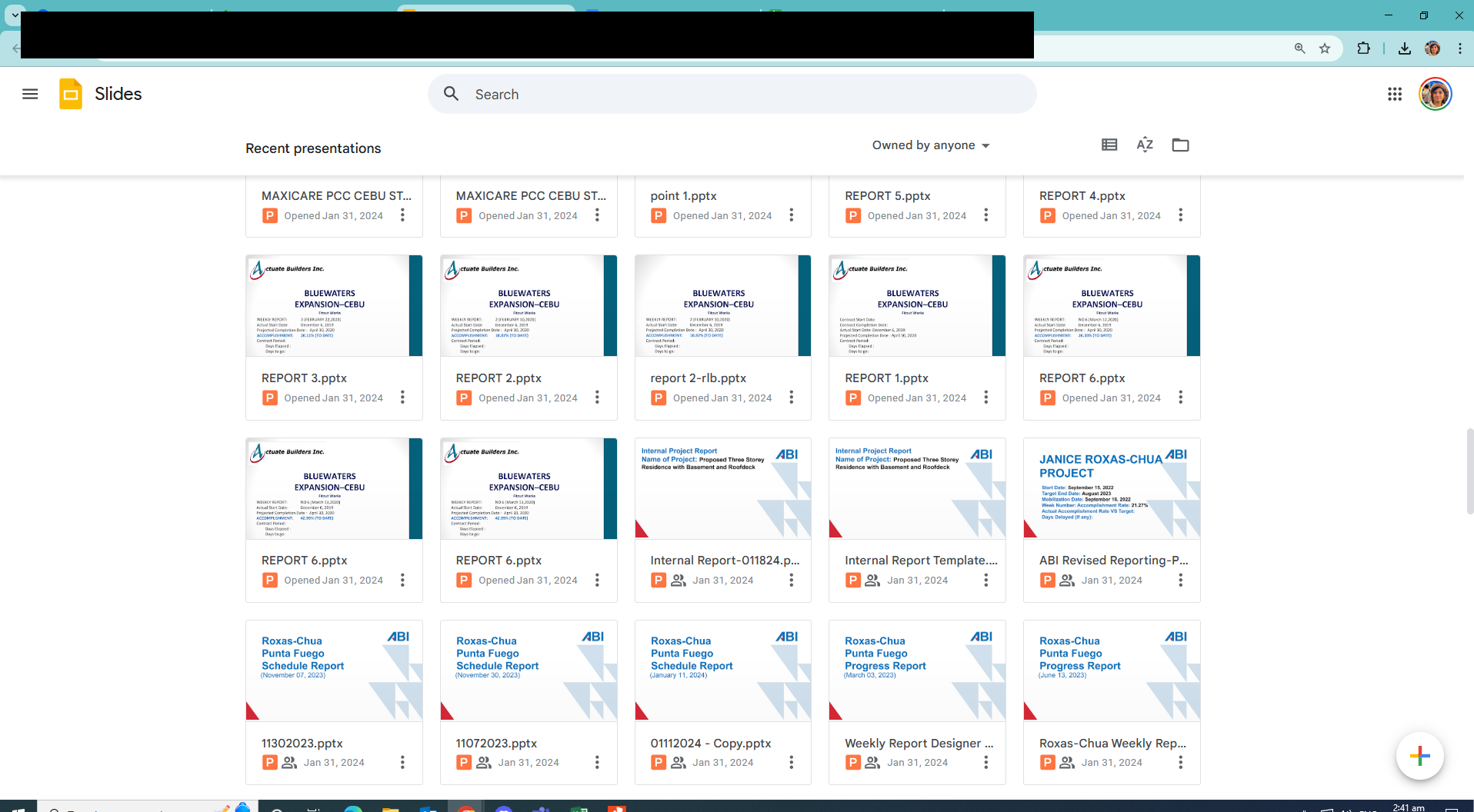This screenshot has width=1474, height=812.
Task: Open the AZ sort options
Action: click(x=1145, y=145)
